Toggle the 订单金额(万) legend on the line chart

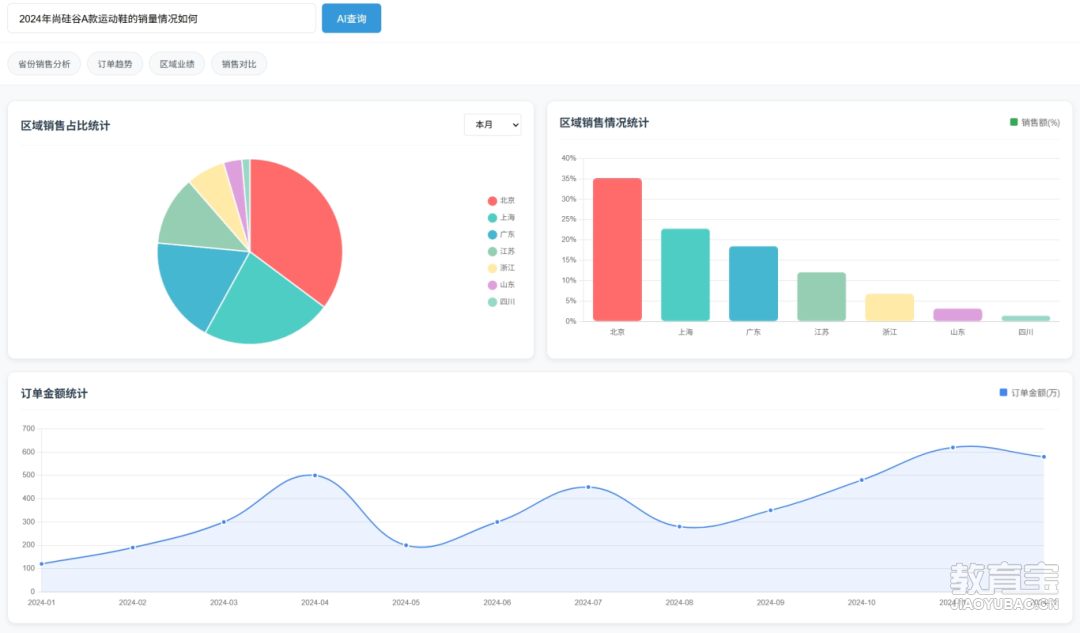coord(1028,392)
